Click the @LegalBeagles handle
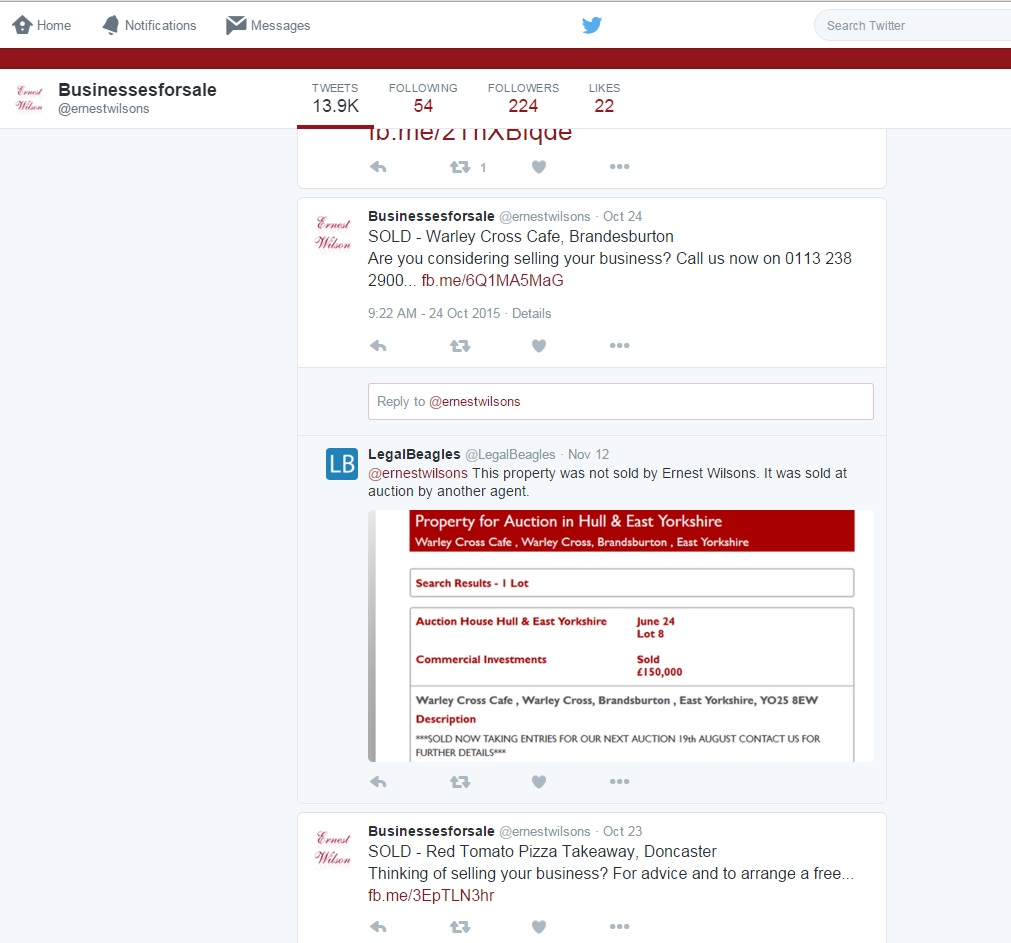This screenshot has height=943, width=1011. point(510,454)
